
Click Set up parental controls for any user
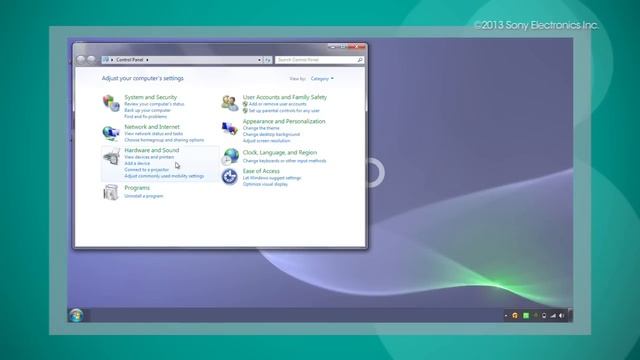pos(284,111)
